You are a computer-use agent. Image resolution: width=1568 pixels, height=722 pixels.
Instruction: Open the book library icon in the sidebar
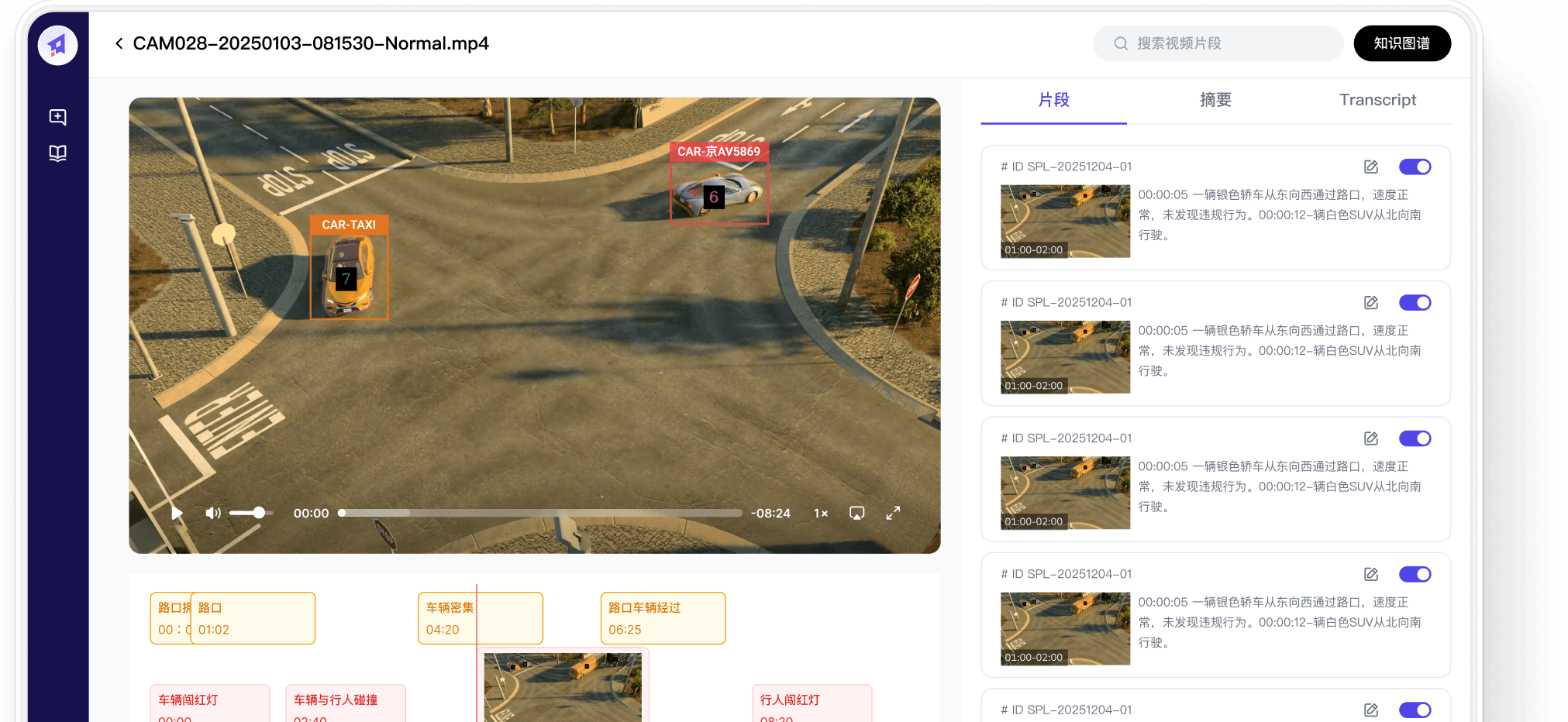pyautogui.click(x=58, y=153)
